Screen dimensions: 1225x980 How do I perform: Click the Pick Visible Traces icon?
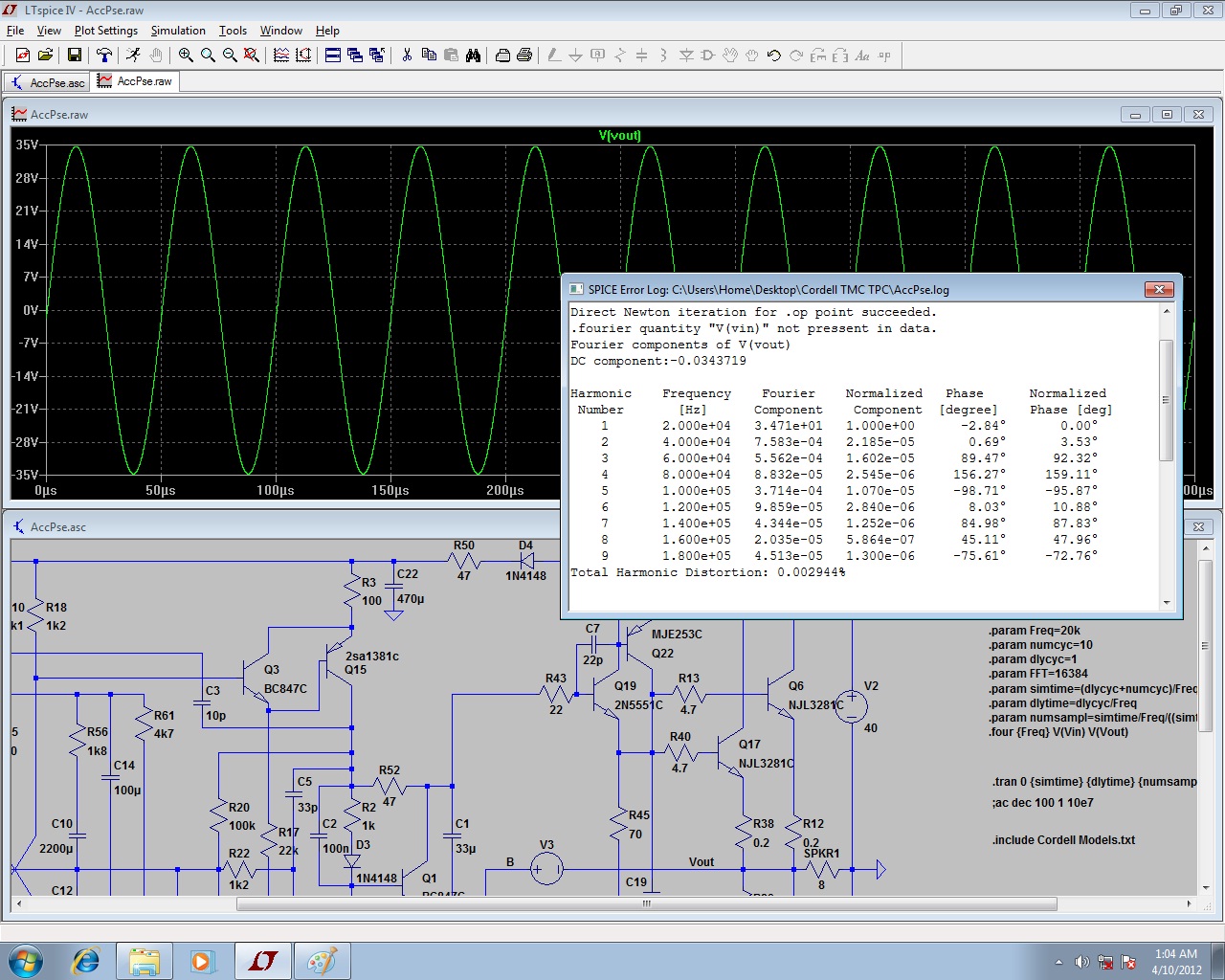281,56
